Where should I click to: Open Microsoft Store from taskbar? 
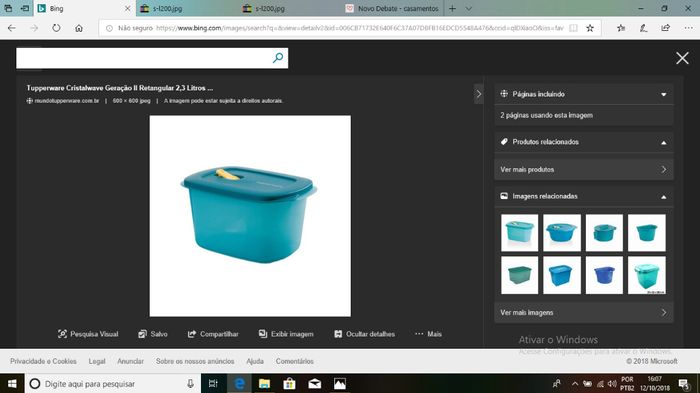point(289,384)
